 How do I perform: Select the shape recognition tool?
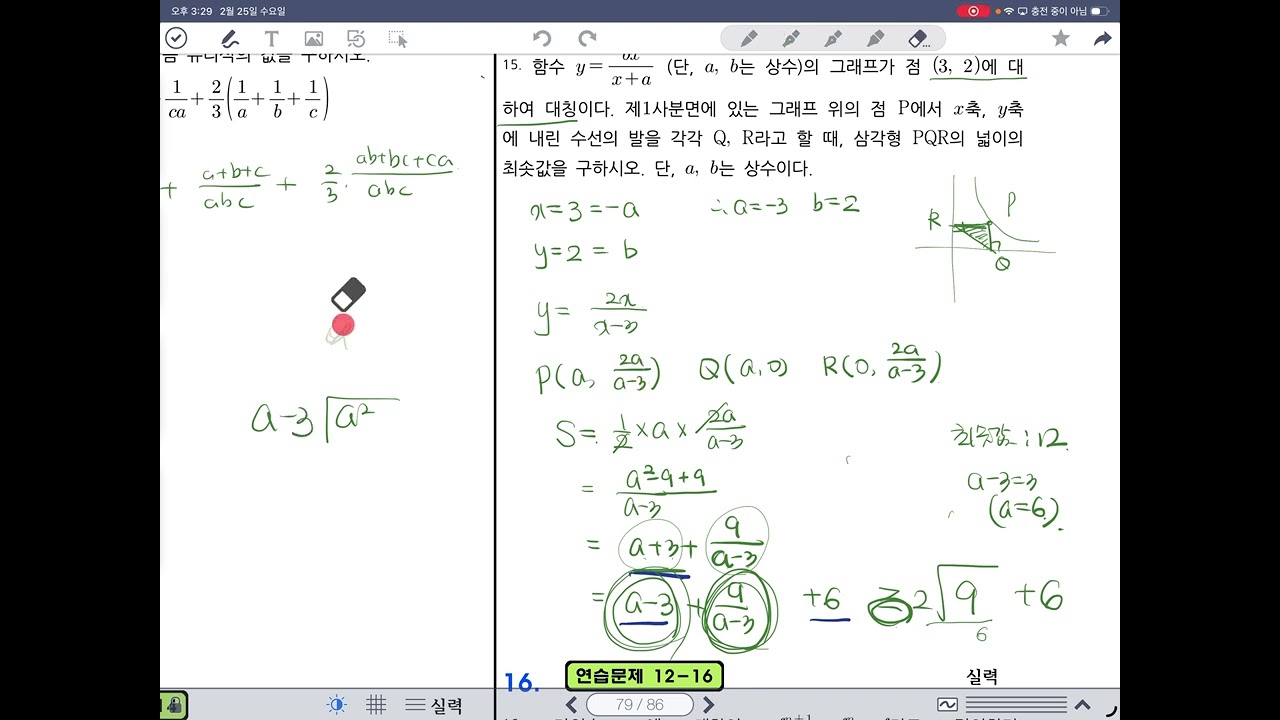[356, 39]
